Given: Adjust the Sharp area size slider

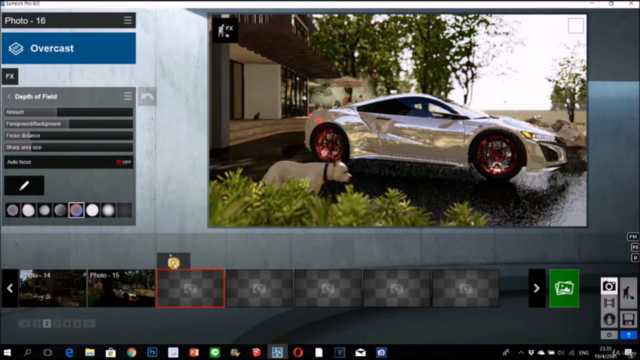Looking at the screenshot, I should coord(69,147).
